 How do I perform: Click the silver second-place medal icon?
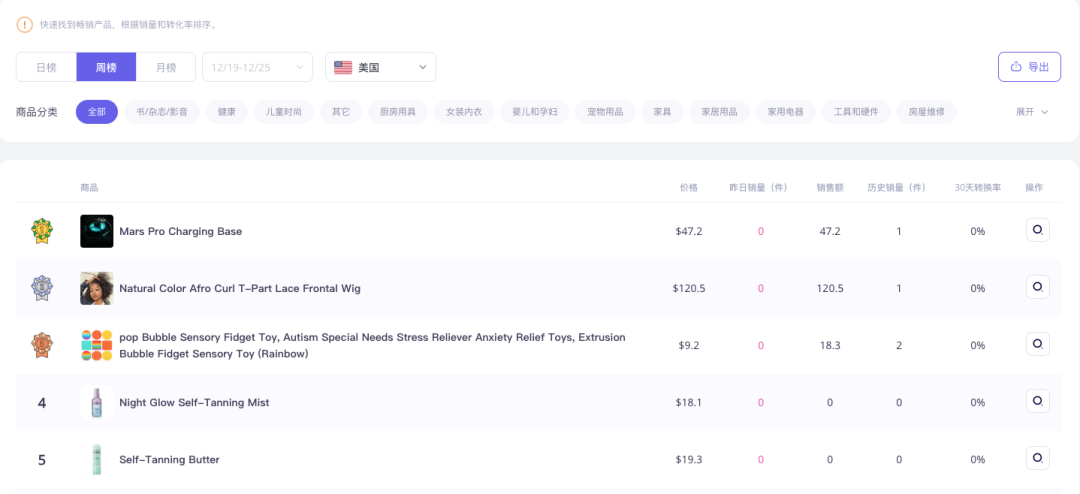pos(42,288)
